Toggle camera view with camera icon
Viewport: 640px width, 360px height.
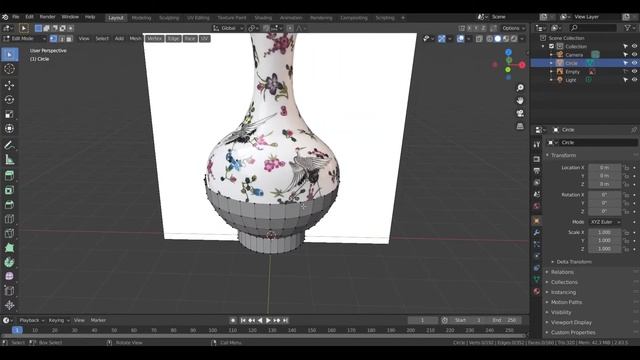point(520,113)
